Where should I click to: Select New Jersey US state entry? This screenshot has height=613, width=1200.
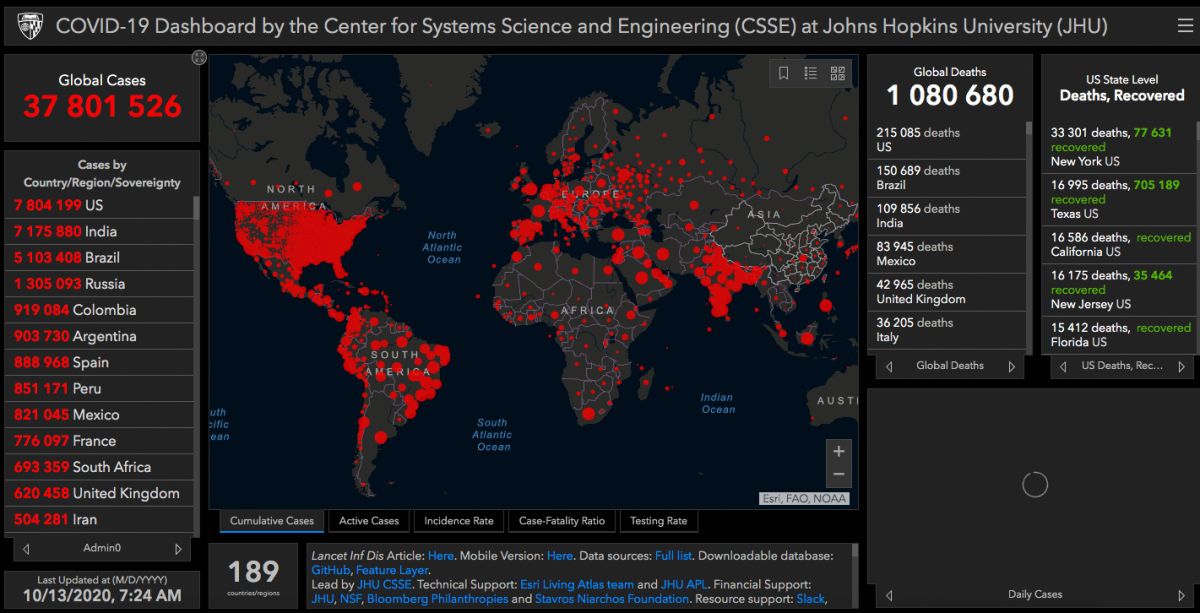tap(1120, 290)
